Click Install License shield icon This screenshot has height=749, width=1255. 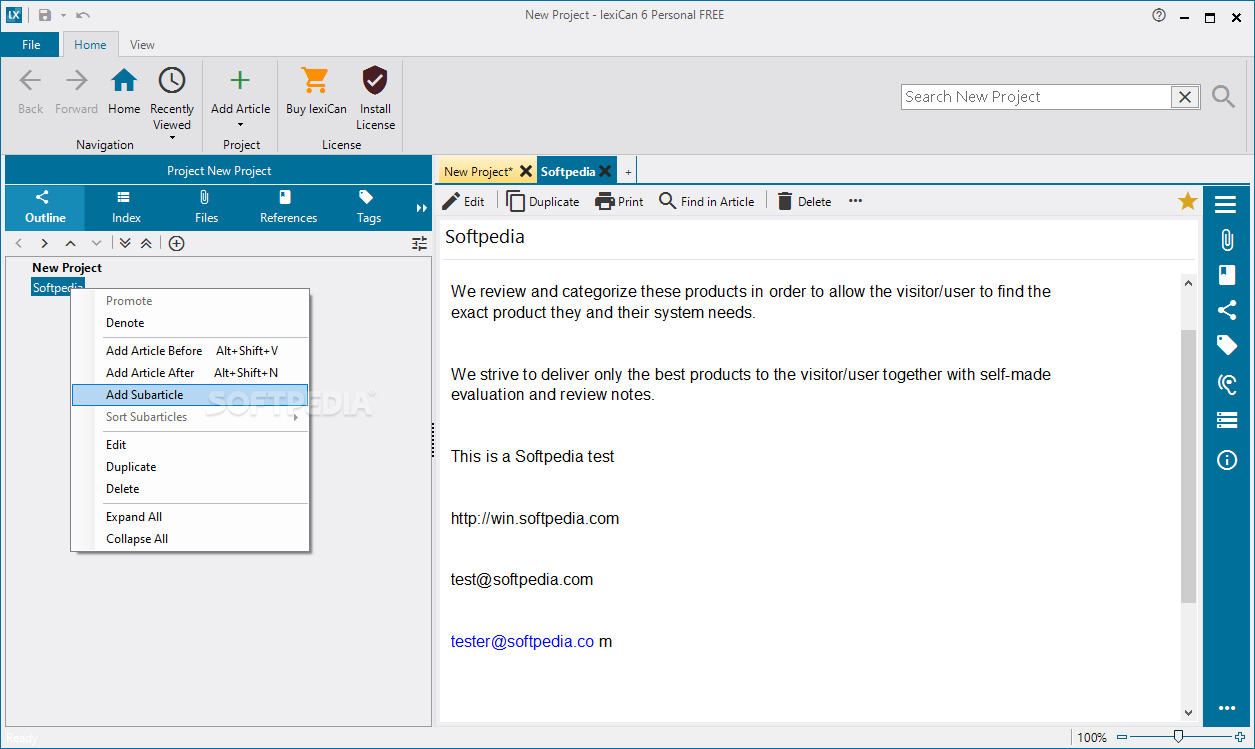point(375,81)
